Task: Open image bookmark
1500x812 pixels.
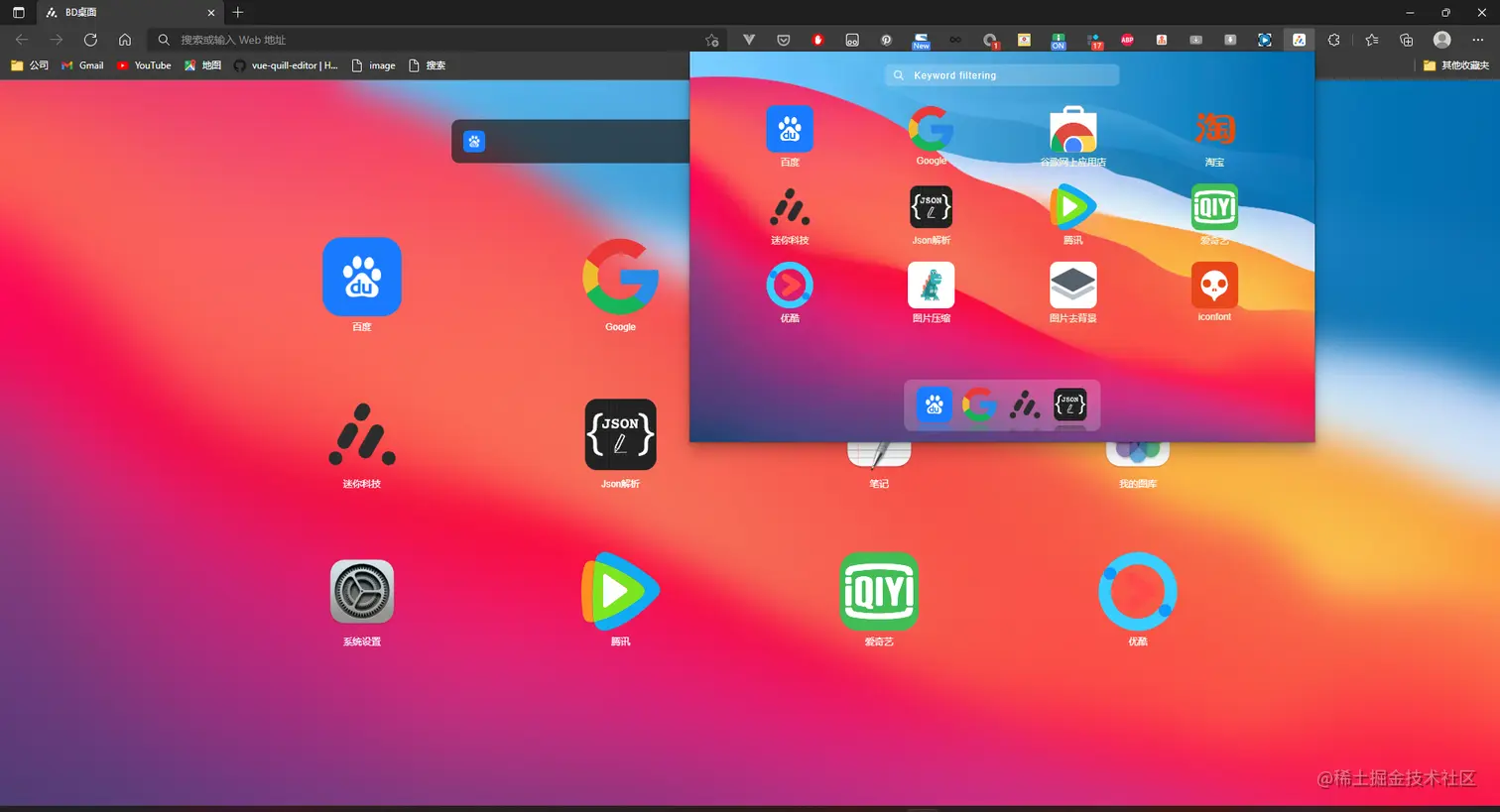Action: pos(374,65)
